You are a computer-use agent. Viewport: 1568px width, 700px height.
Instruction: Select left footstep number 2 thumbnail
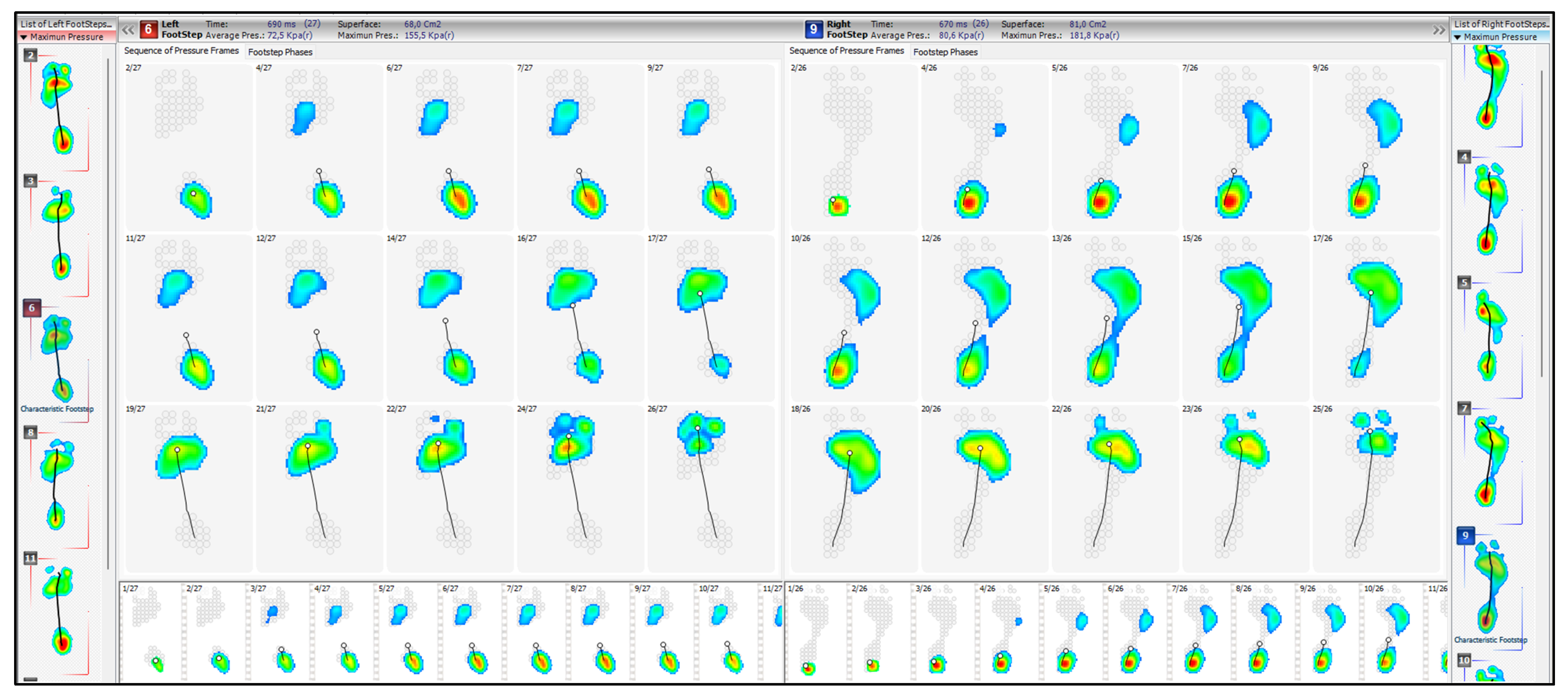tap(58, 106)
